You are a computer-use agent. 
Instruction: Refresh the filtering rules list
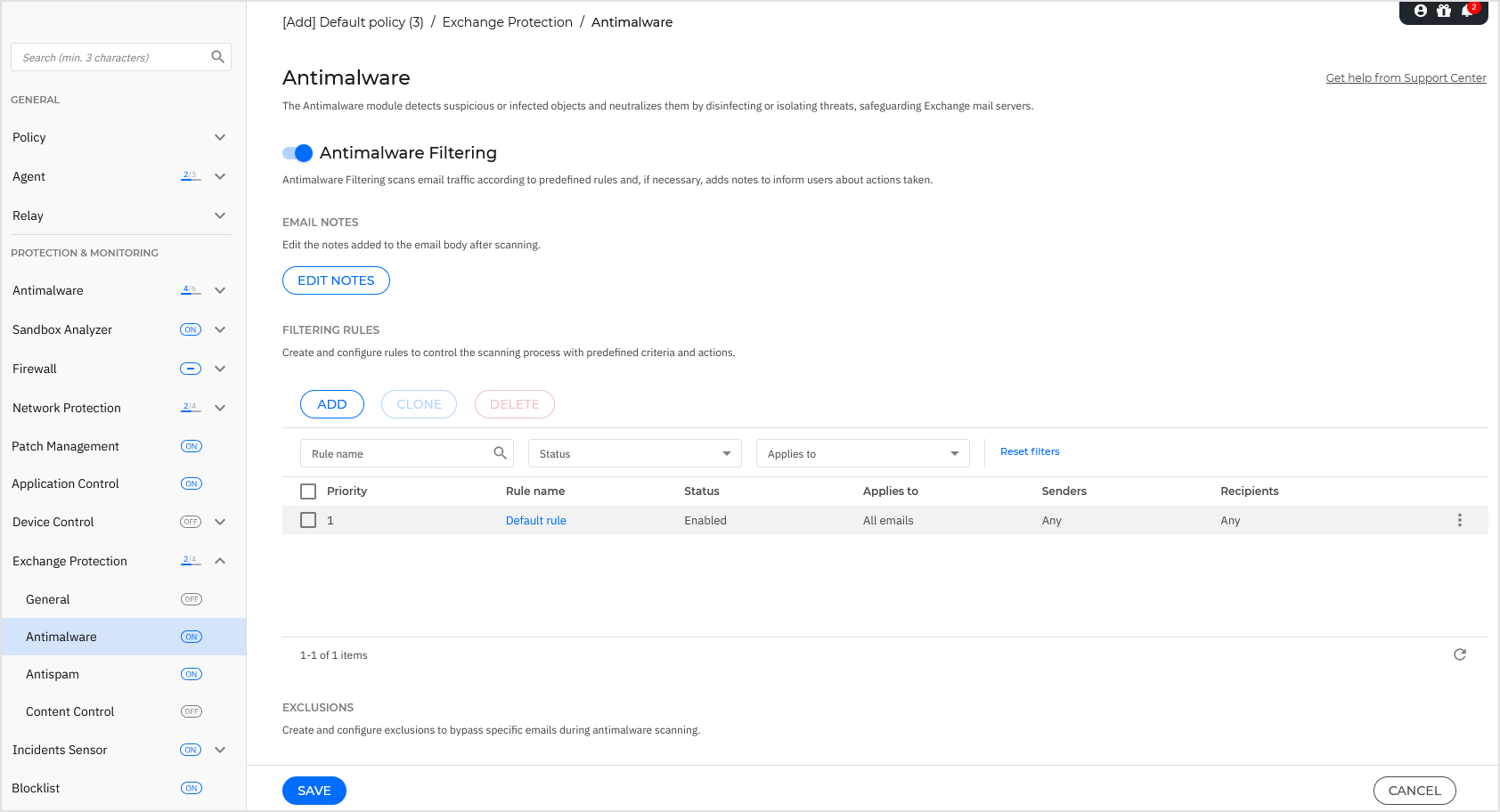coord(1460,654)
